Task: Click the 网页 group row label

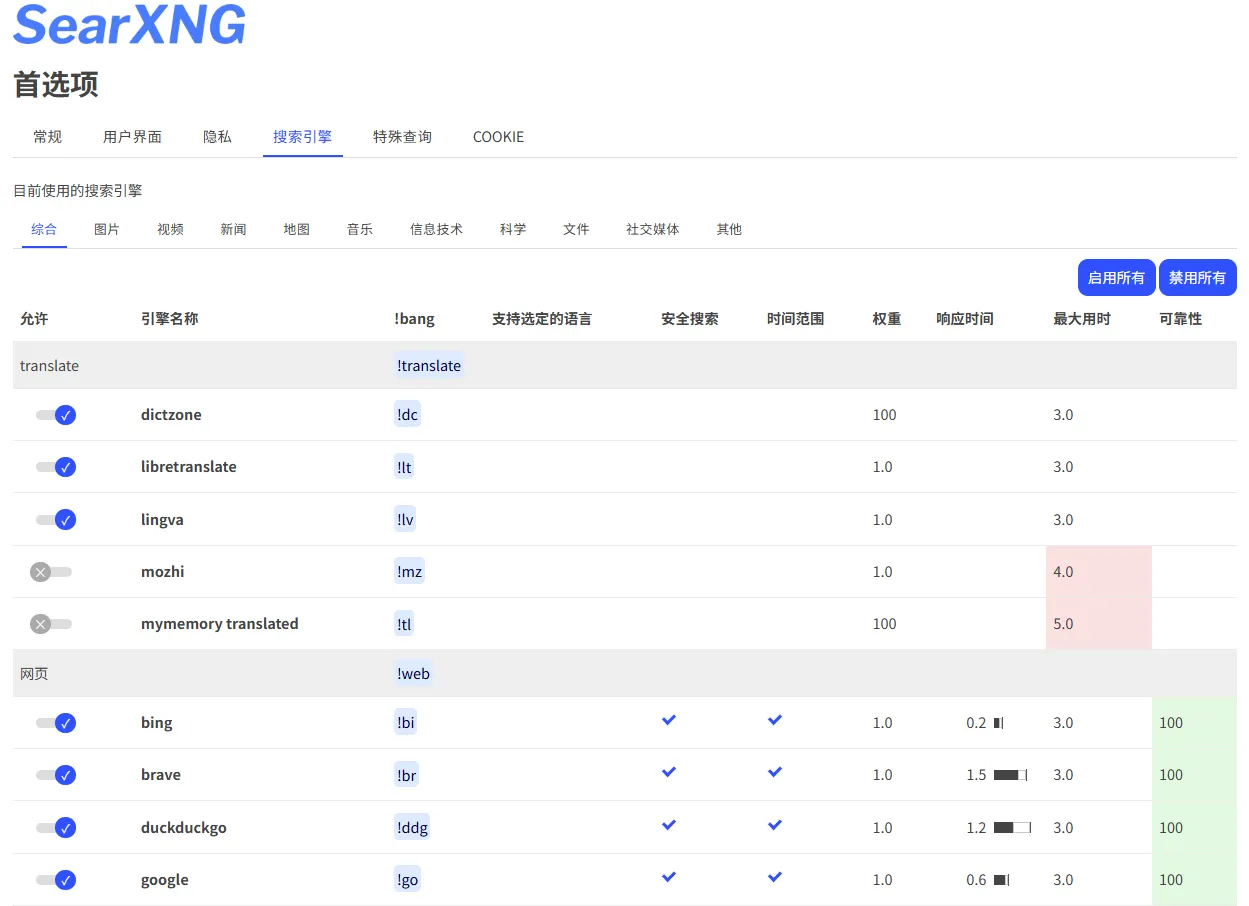Action: tap(34, 674)
